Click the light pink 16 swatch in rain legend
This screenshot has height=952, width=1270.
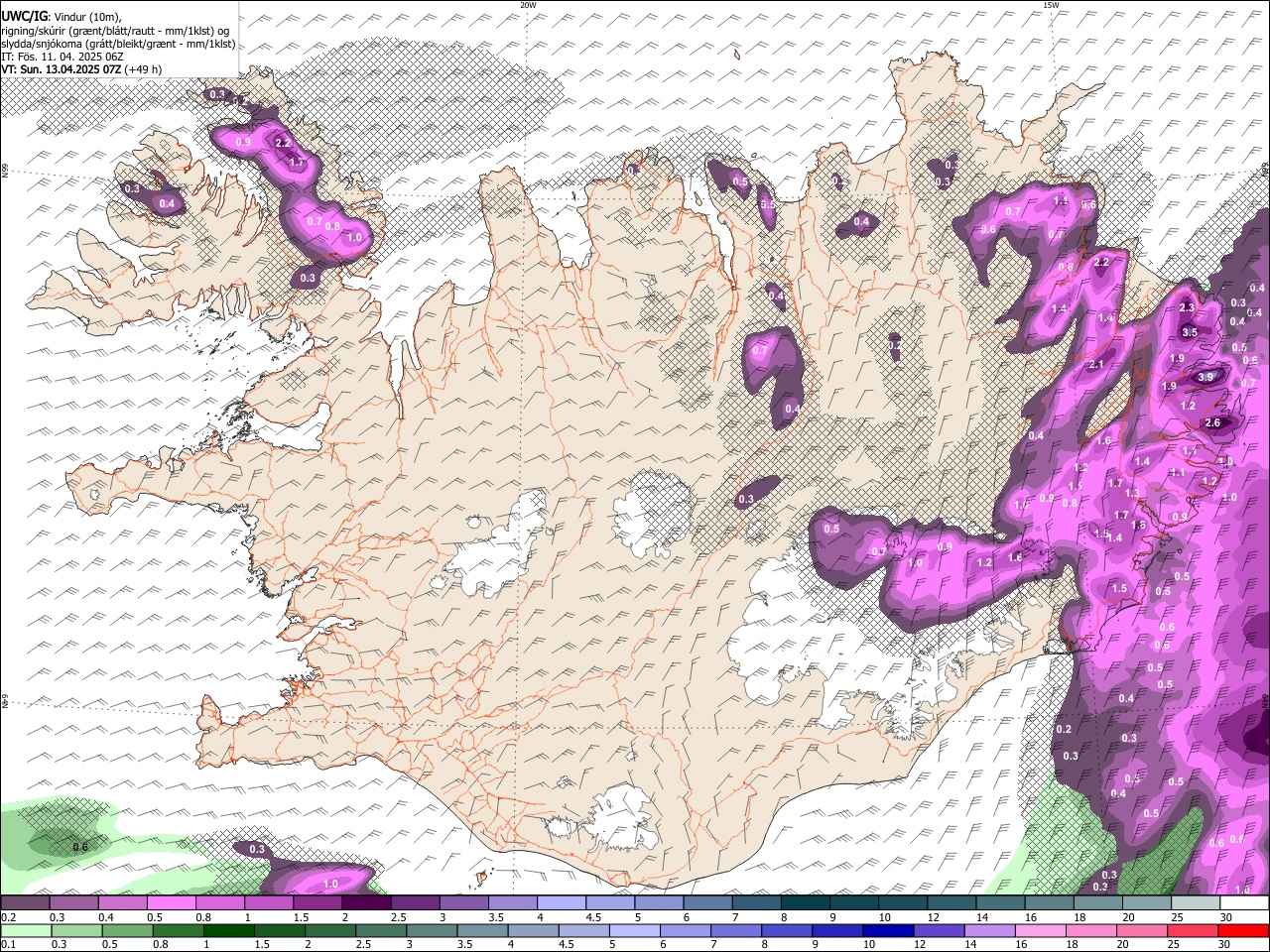pyautogui.click(x=1040, y=930)
